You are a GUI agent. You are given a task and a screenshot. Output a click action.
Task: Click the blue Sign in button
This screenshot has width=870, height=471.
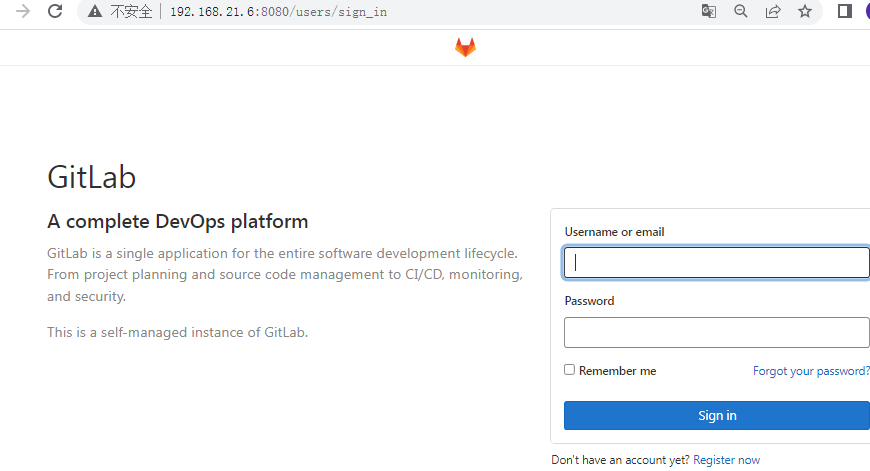point(716,416)
